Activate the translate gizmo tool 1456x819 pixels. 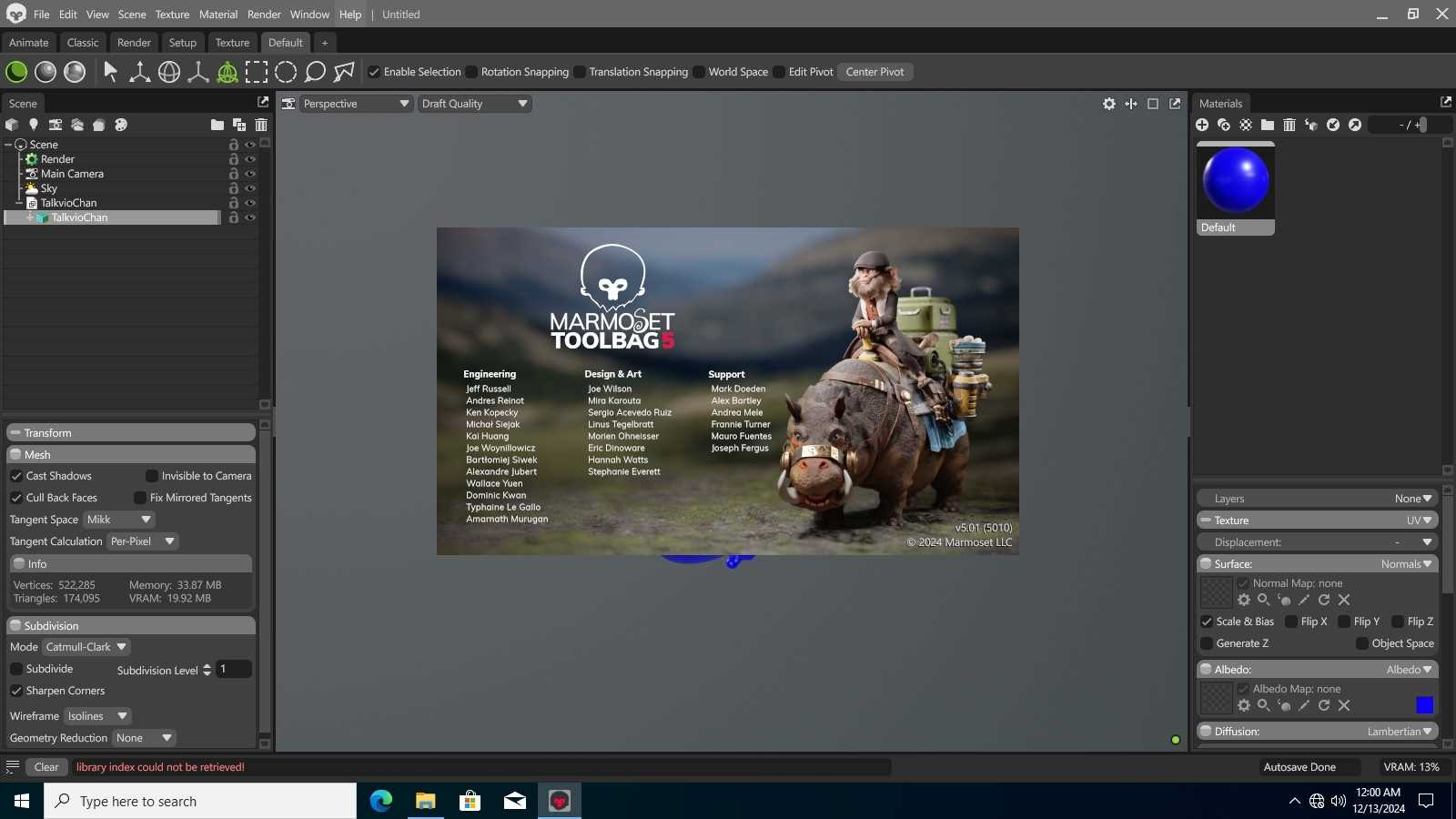140,72
